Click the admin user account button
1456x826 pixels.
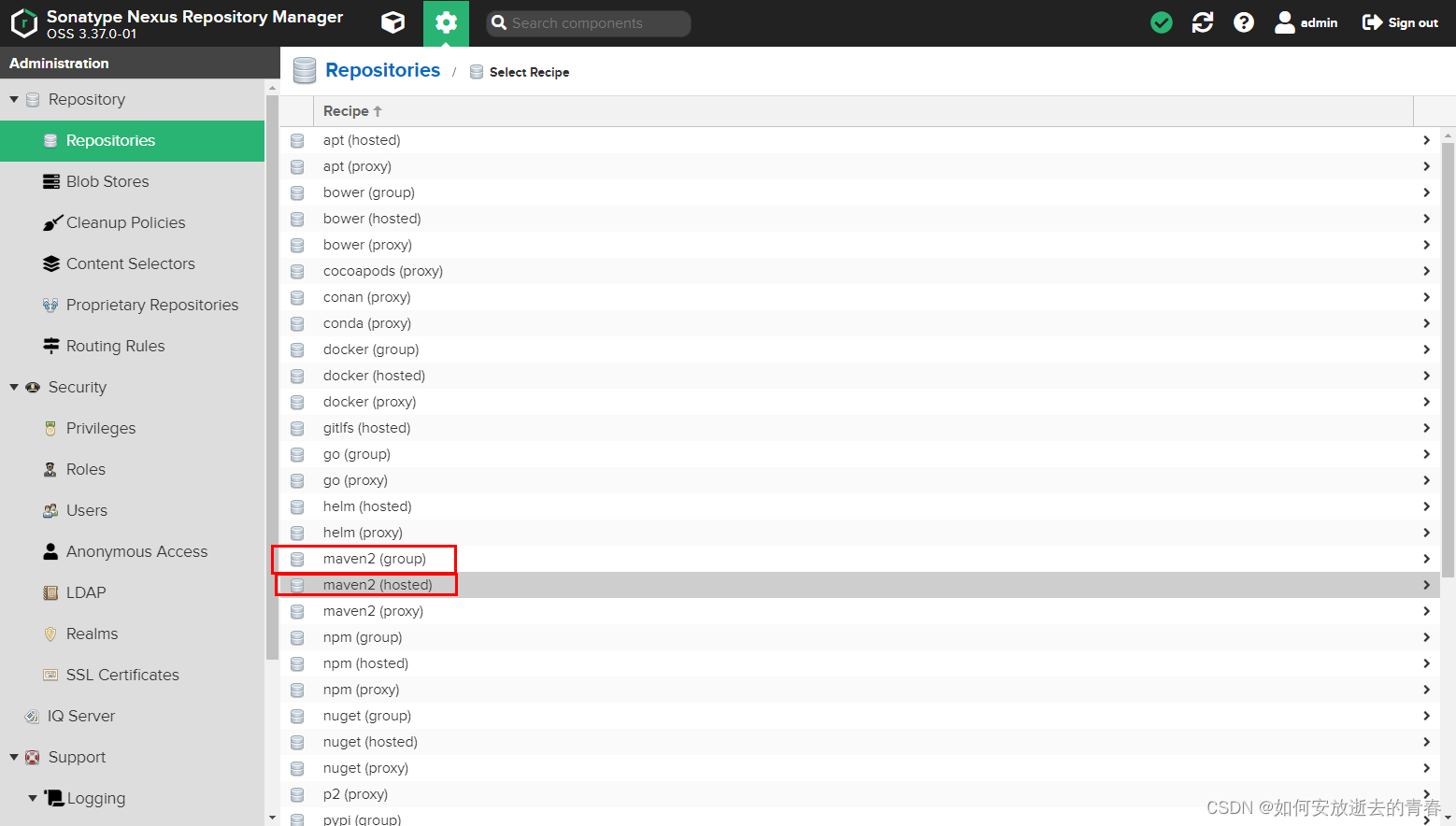(x=1306, y=22)
